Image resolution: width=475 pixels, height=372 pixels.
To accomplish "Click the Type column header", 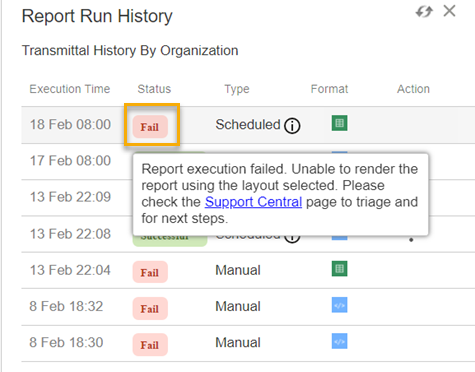I will (237, 89).
